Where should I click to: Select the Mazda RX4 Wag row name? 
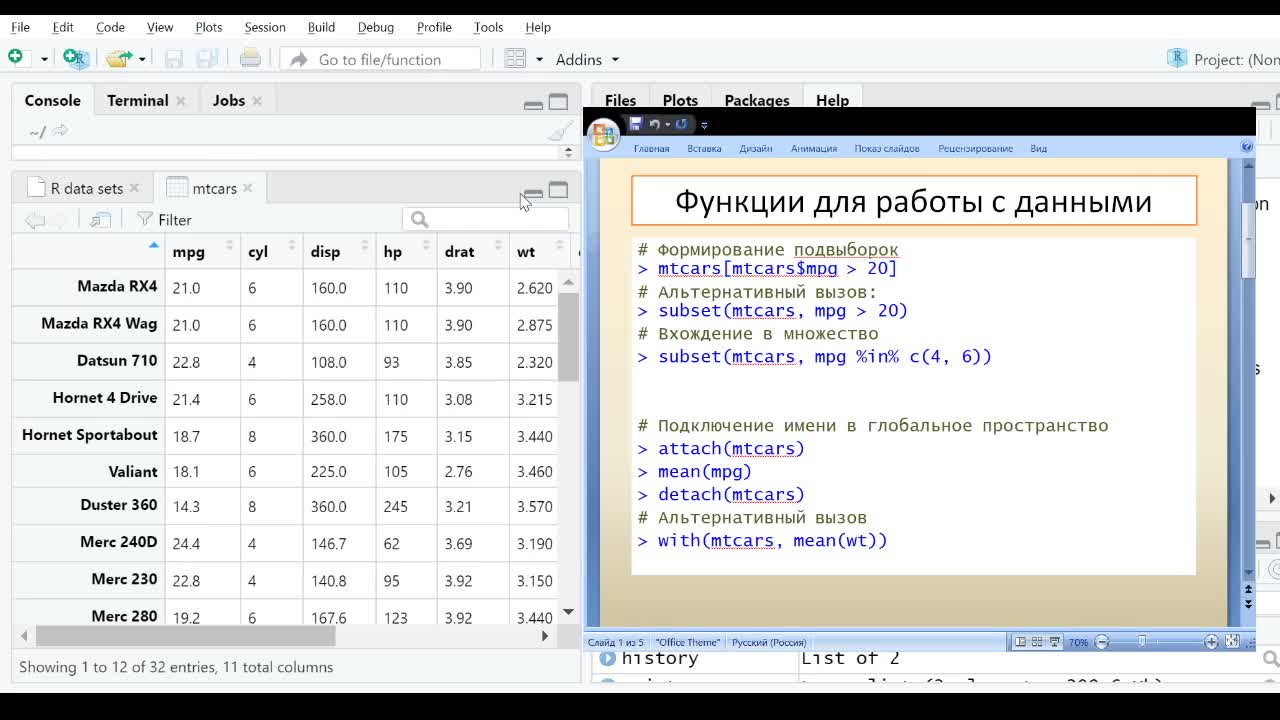pos(99,323)
